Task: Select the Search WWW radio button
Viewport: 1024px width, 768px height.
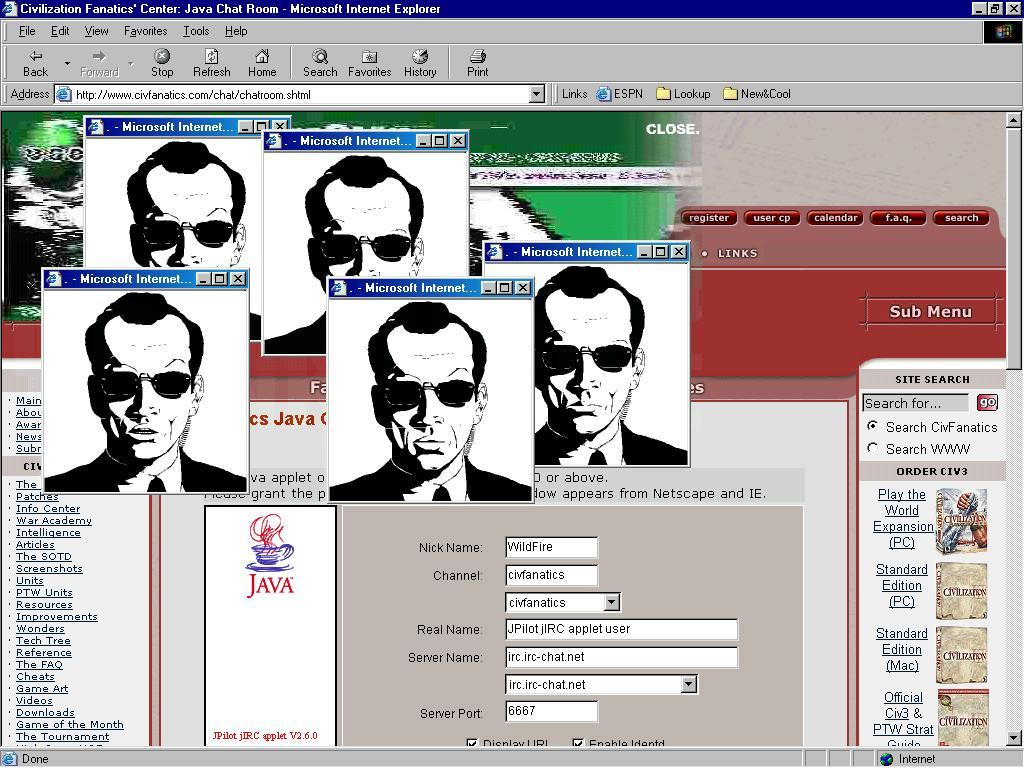Action: [x=872, y=448]
